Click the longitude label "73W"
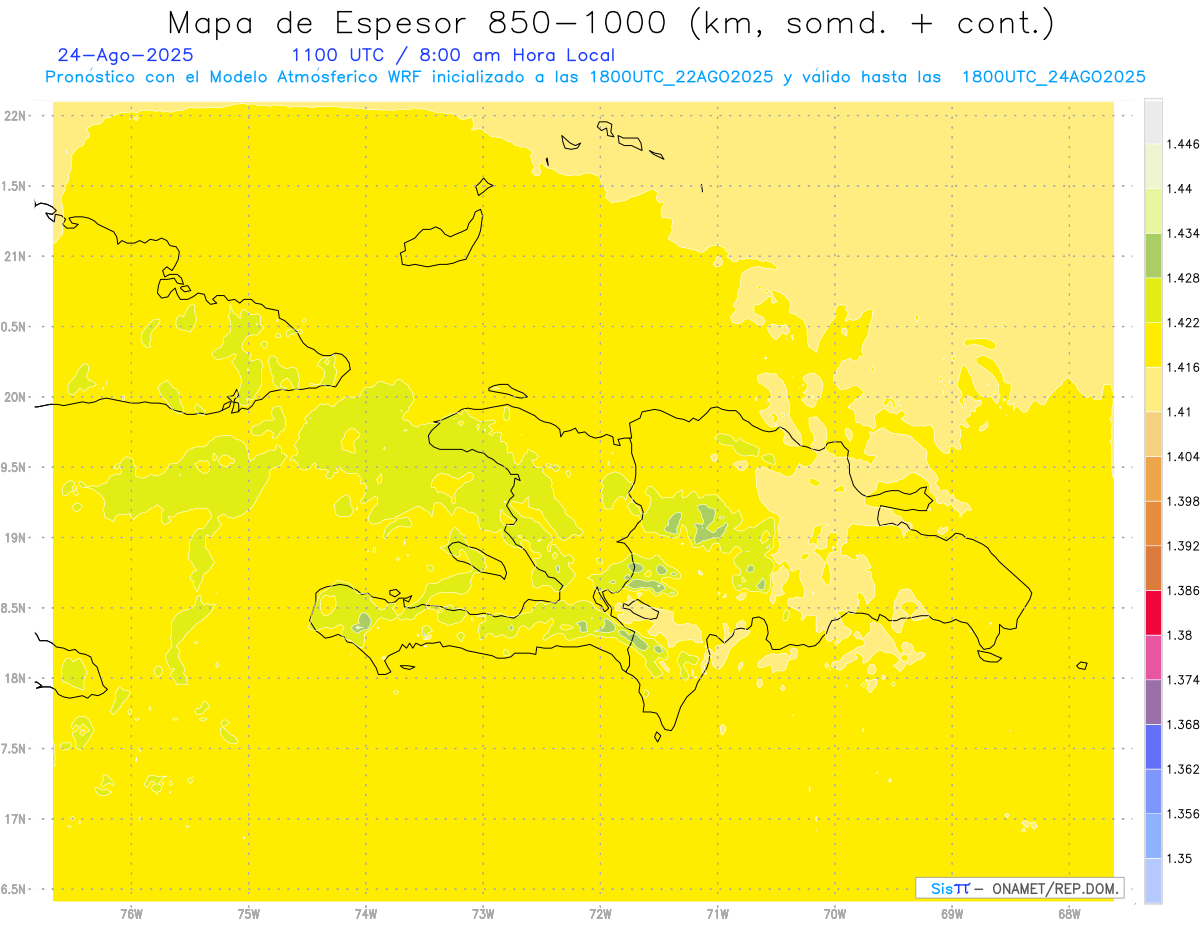 click(x=483, y=914)
